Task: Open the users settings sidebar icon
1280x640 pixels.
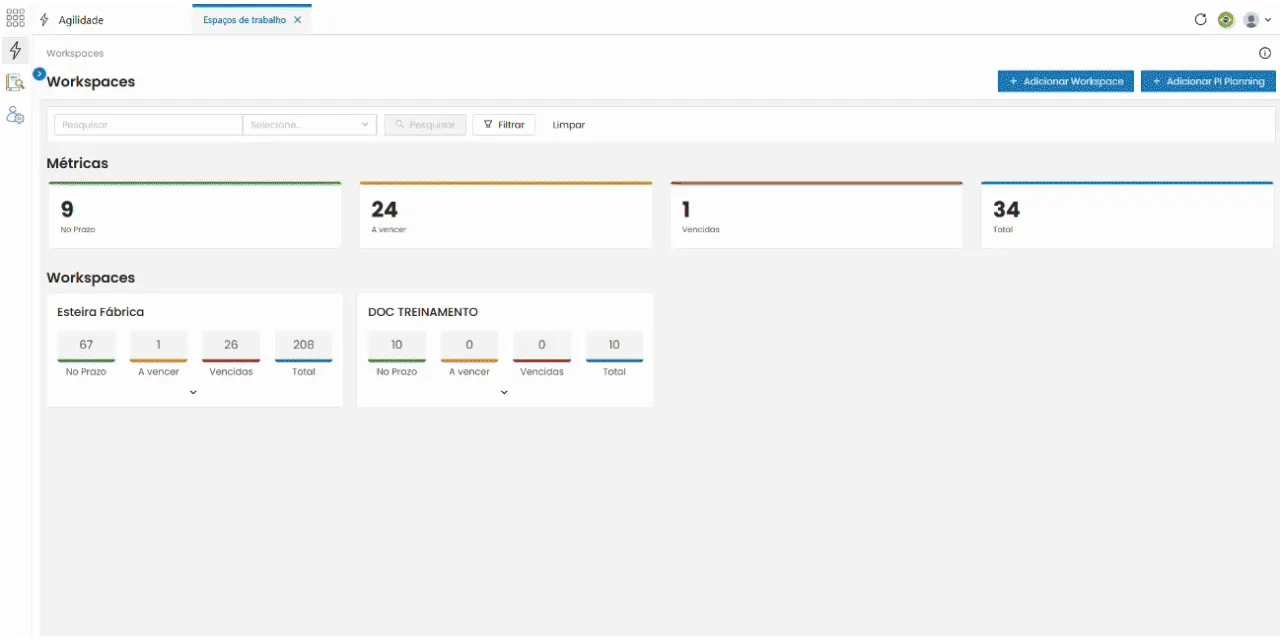Action: (15, 115)
